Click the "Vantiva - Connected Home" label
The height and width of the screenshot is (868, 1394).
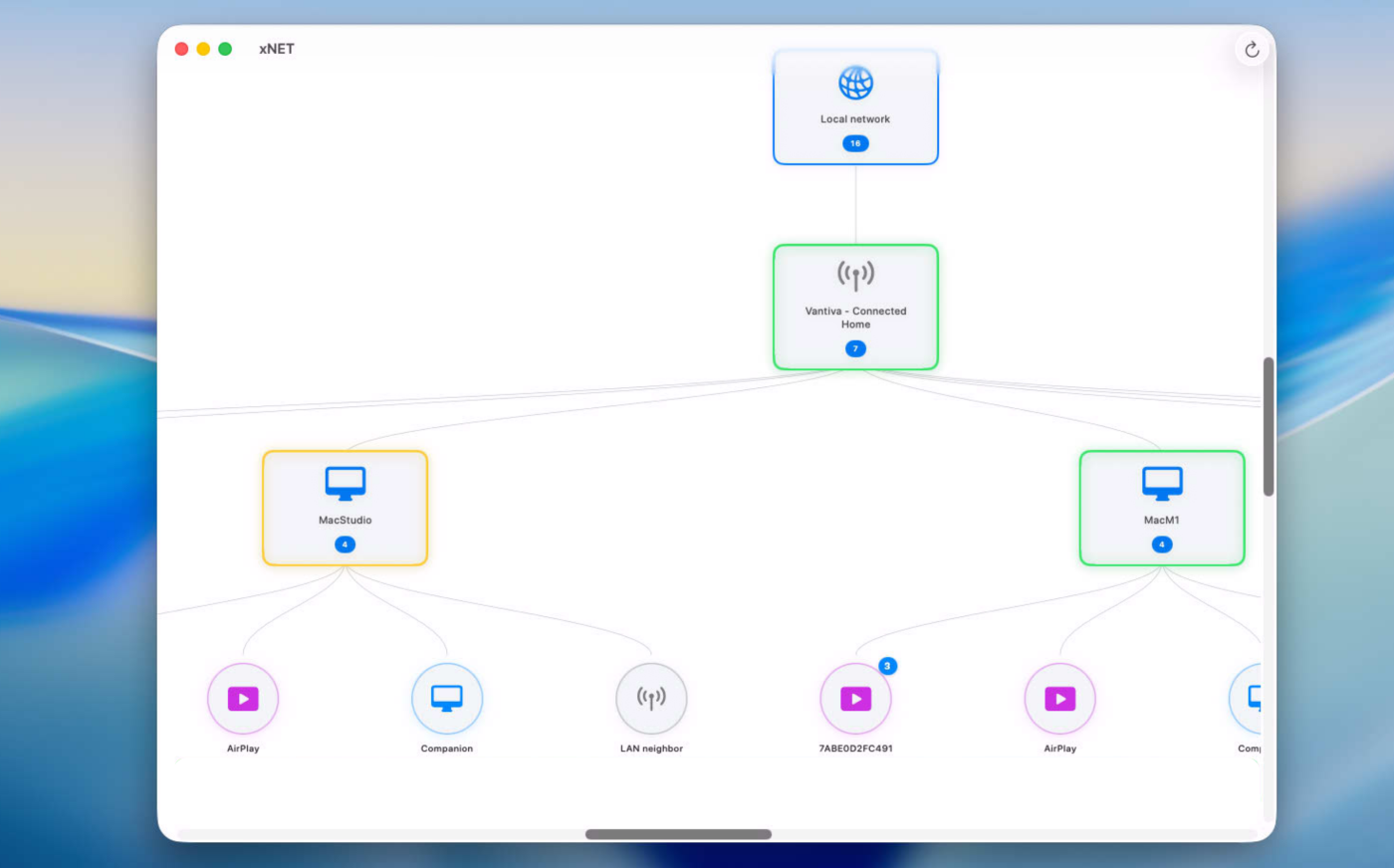[855, 318]
